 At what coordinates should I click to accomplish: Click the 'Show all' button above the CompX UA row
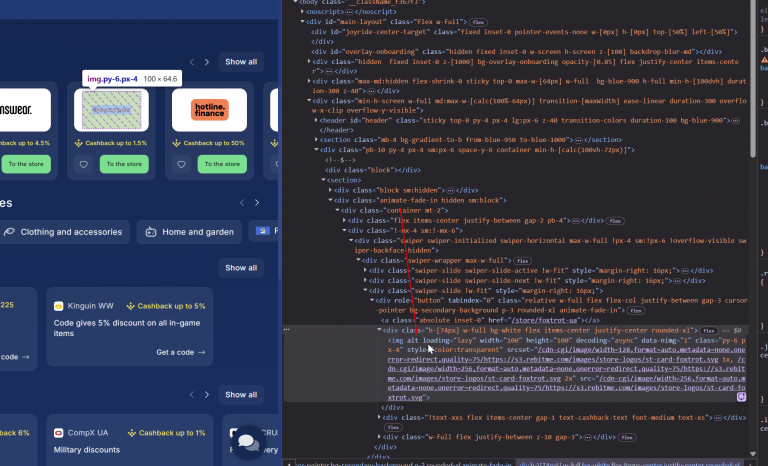tap(241, 394)
